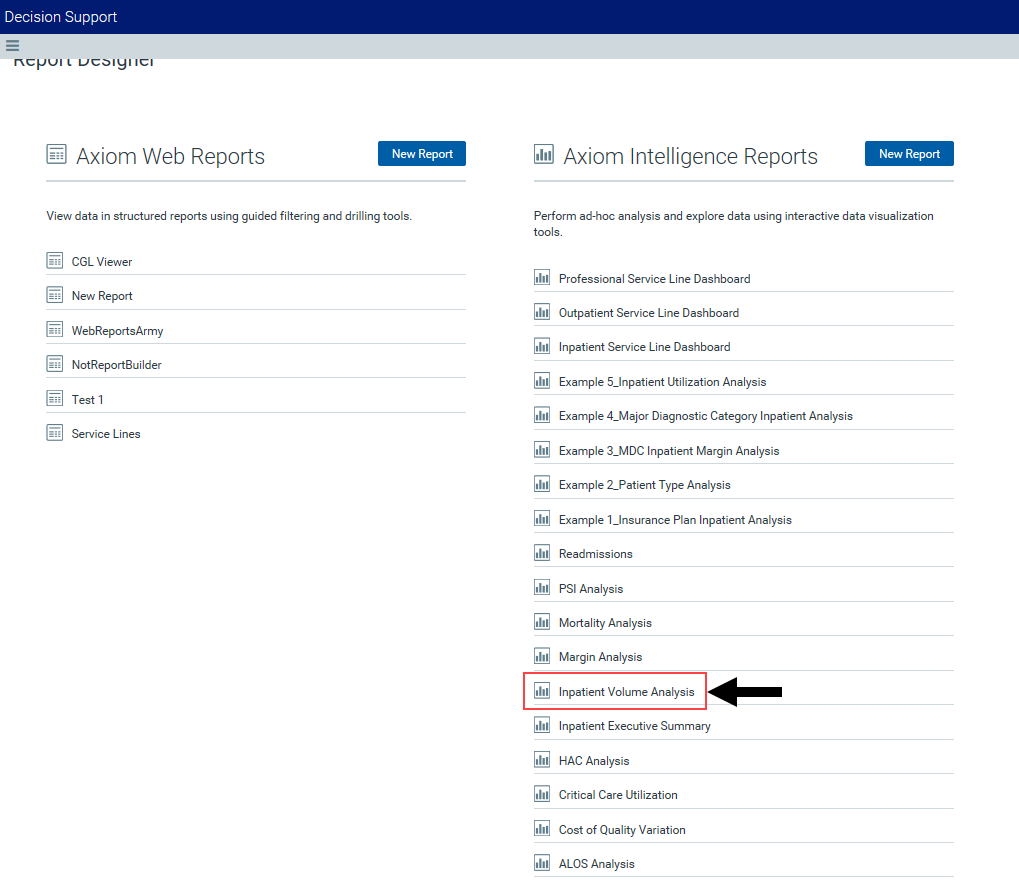Open the Outpatient Service Line Dashboard

648,313
